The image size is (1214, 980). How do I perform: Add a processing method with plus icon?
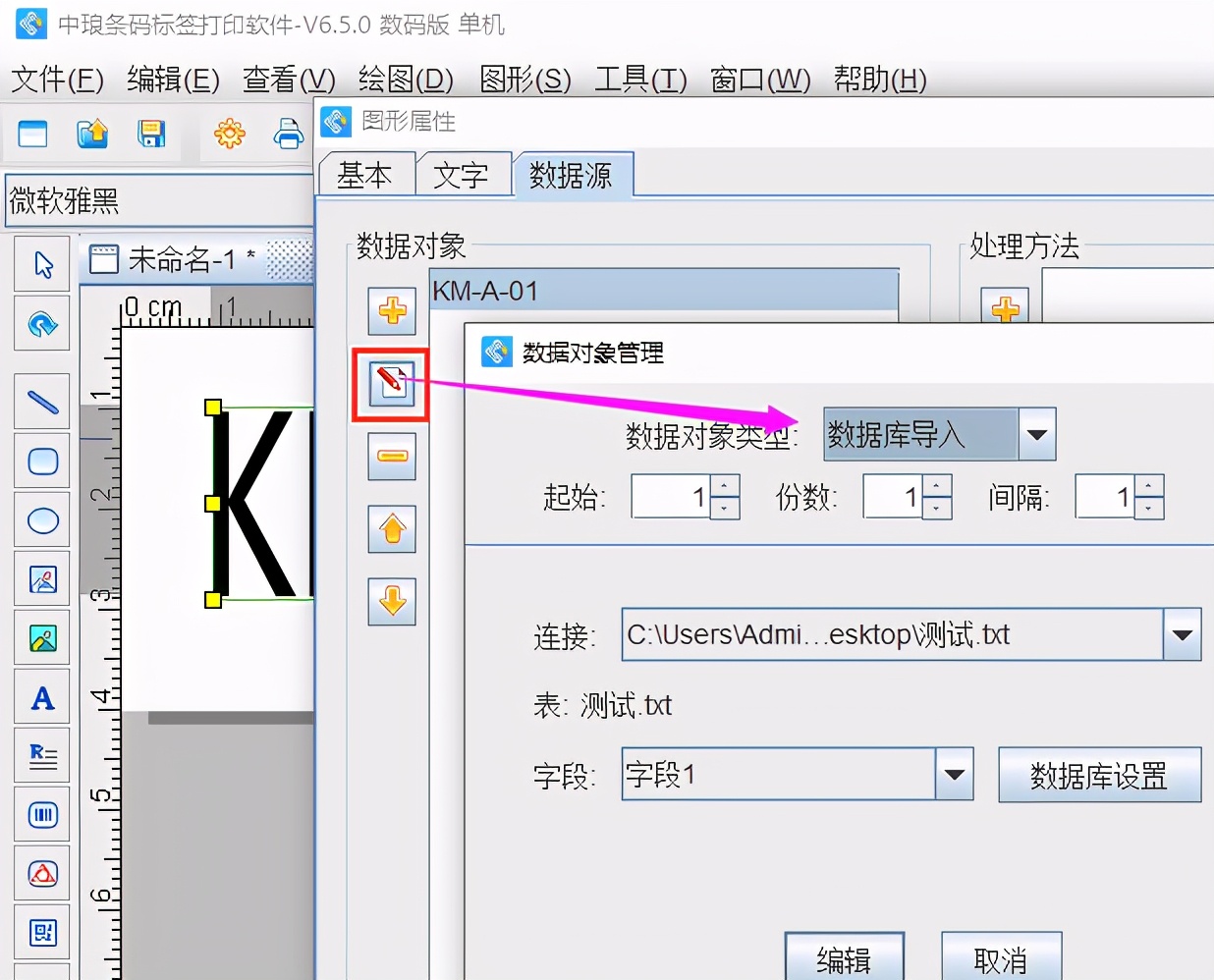point(1005,306)
